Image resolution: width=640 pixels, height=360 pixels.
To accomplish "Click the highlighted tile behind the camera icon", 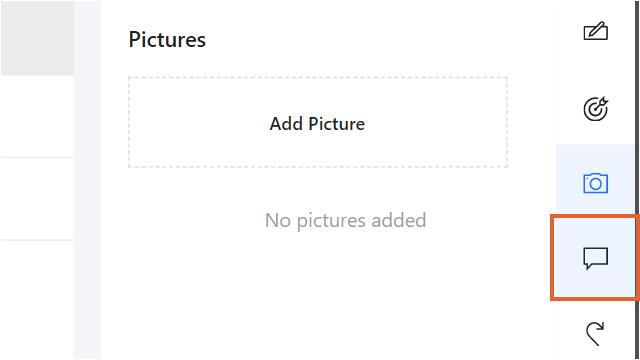I will coord(596,180).
